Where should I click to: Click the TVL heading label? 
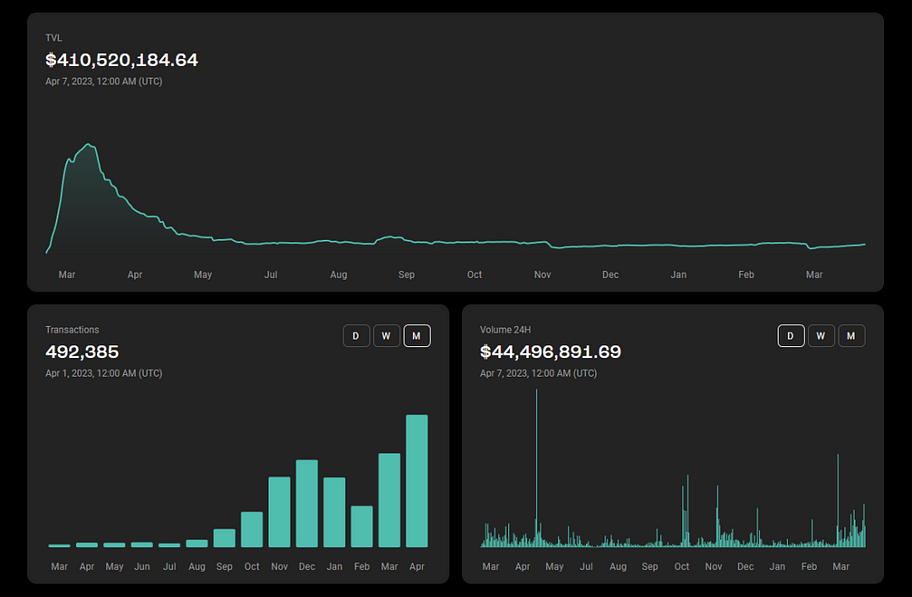(54, 38)
